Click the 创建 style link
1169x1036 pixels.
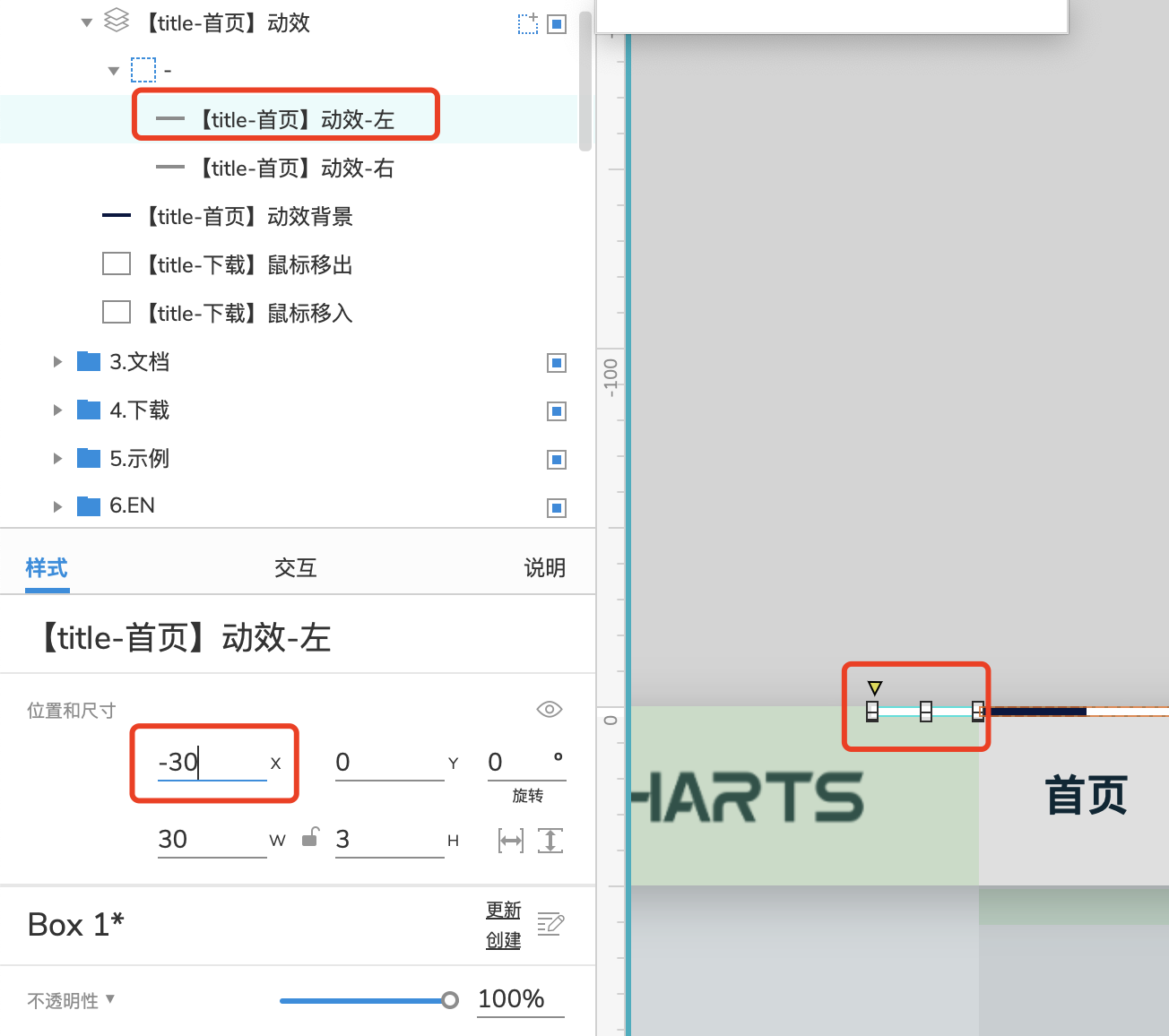[x=504, y=941]
